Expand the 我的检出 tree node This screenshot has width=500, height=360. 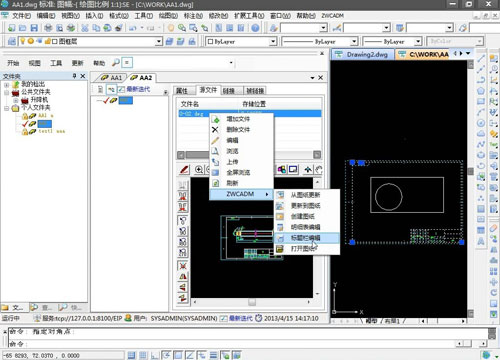click(7, 84)
